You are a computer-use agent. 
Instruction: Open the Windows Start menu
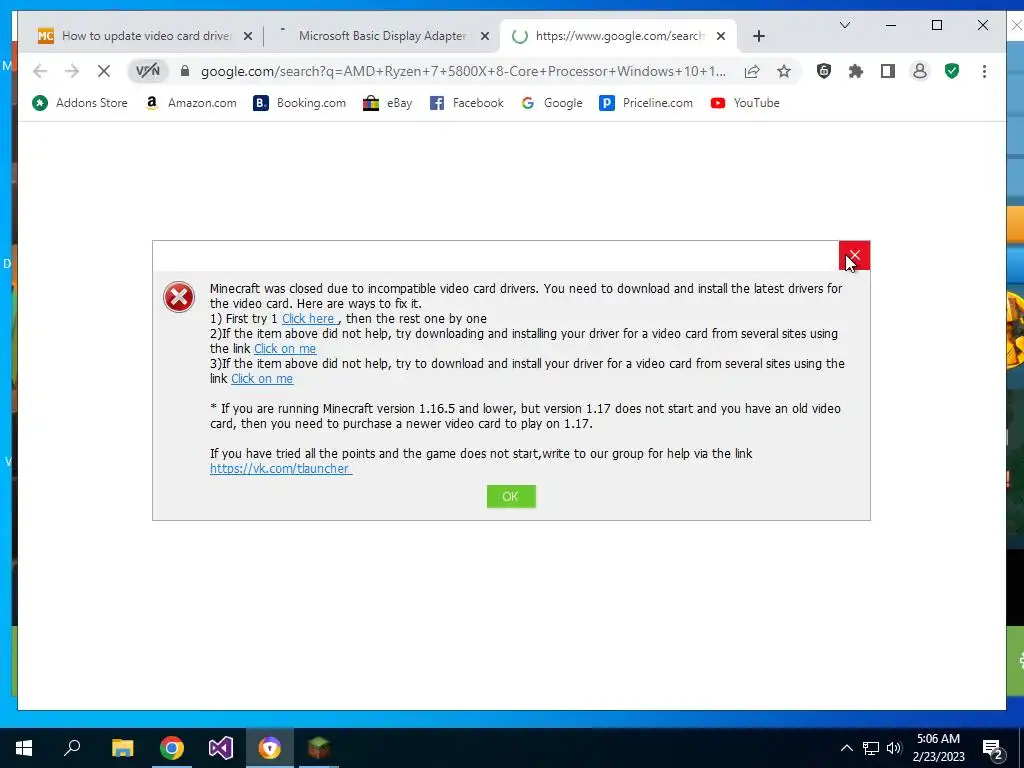[x=24, y=748]
